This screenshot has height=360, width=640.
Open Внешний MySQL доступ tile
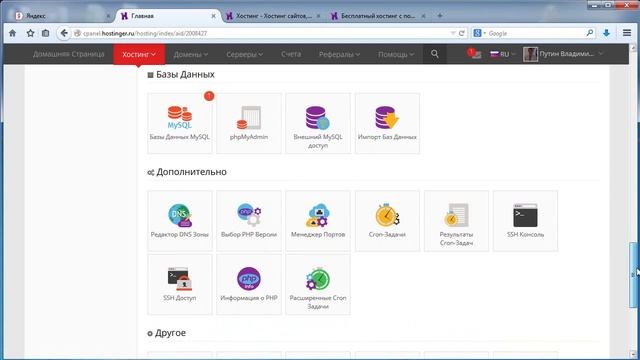318,123
